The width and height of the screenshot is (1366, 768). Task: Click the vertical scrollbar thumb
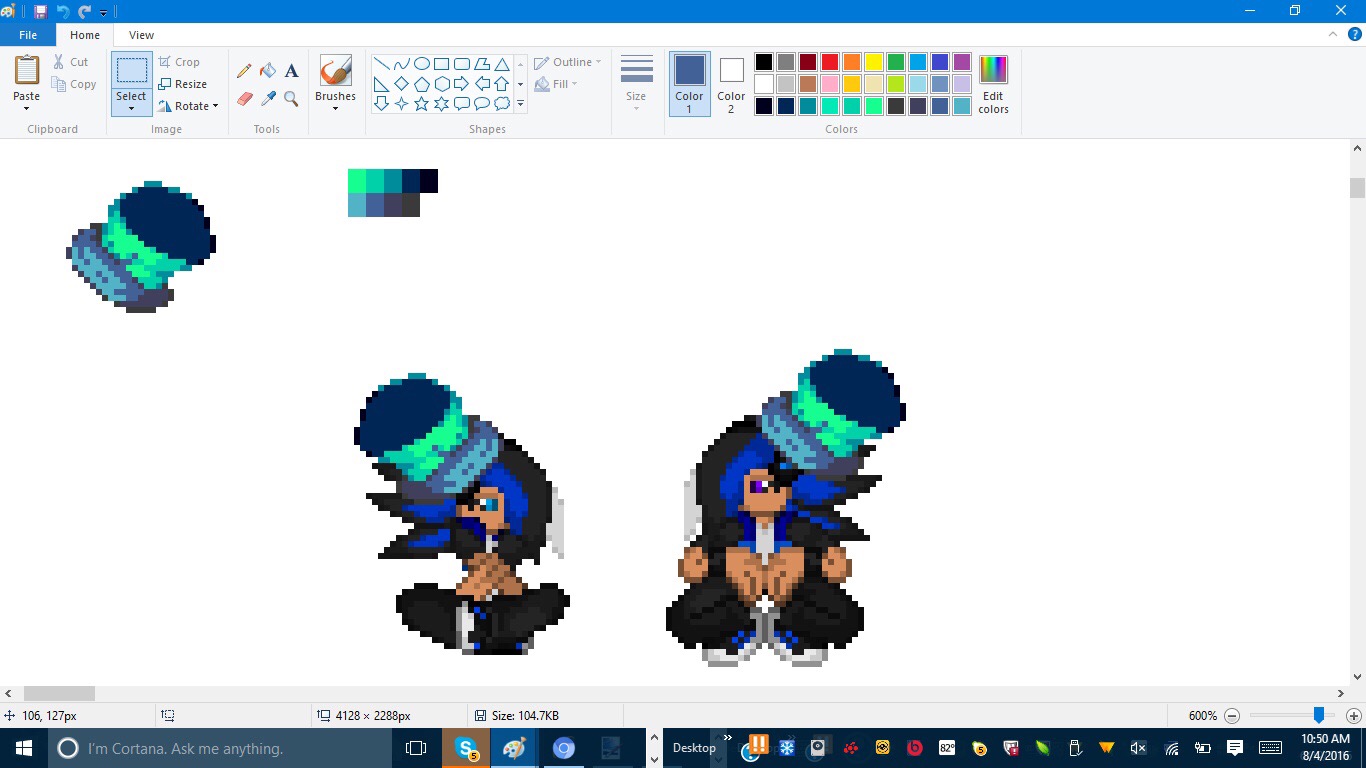1357,188
